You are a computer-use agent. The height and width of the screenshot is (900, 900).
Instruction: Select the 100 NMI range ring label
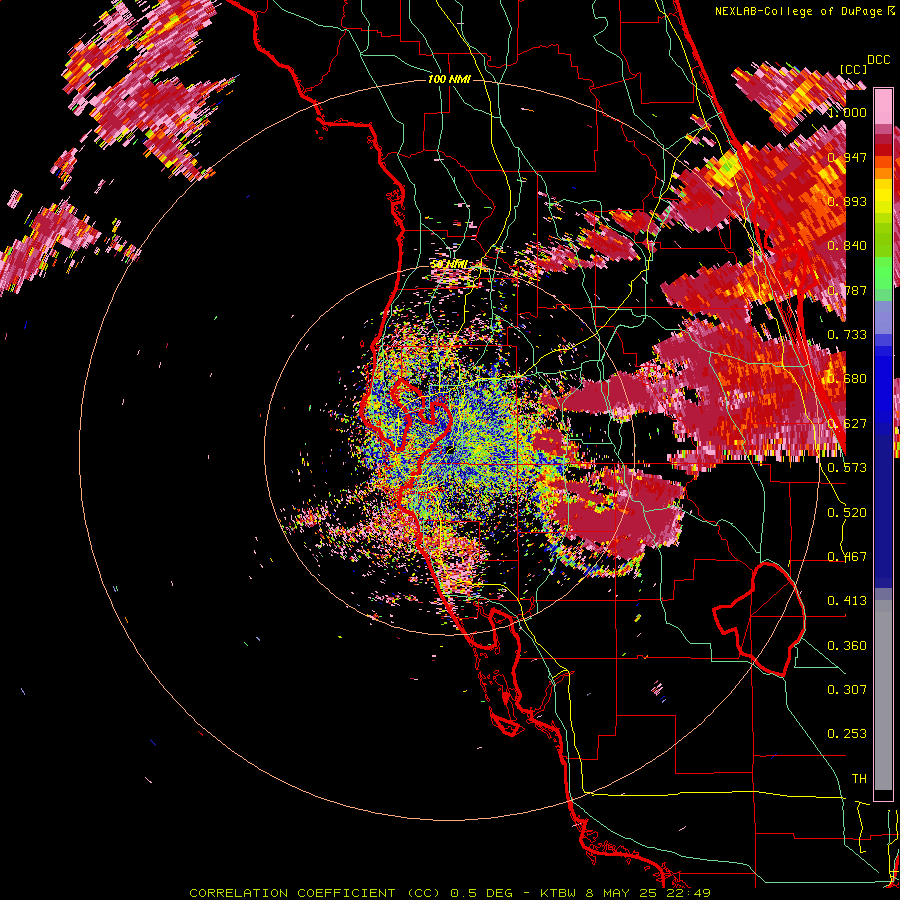pyautogui.click(x=449, y=79)
